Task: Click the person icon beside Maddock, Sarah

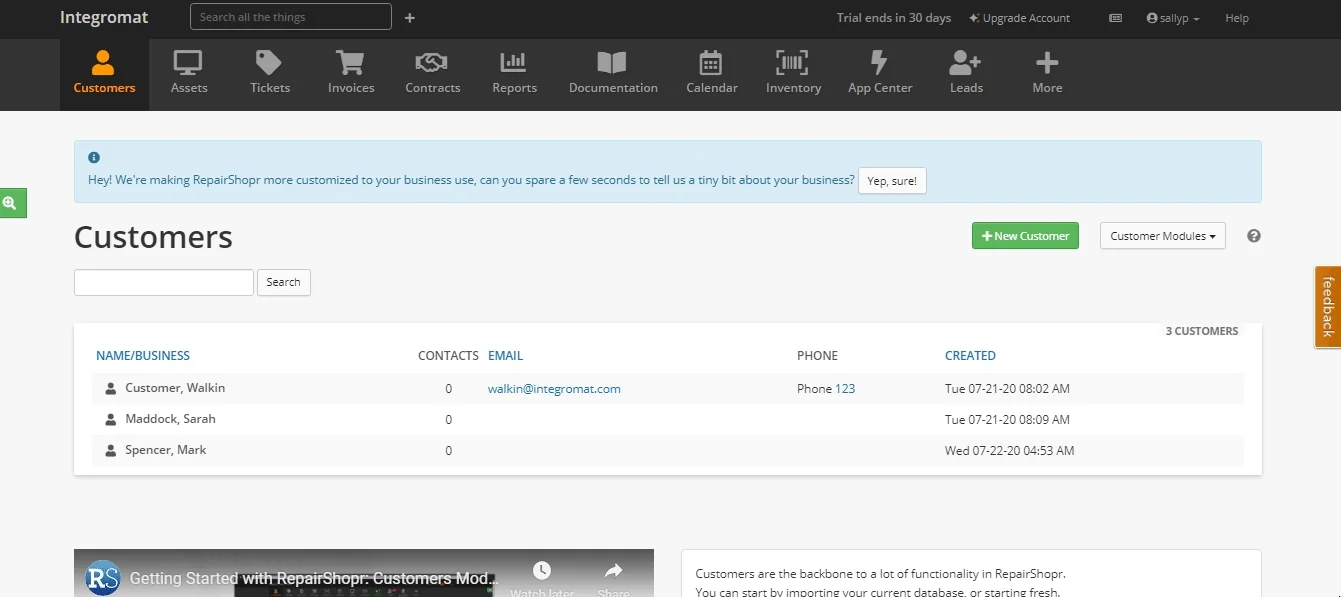Action: click(111, 420)
